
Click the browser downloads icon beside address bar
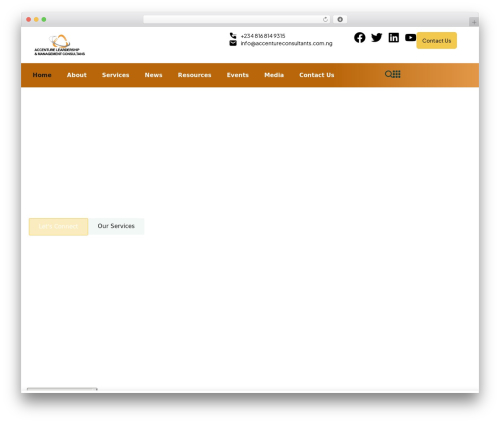click(x=340, y=19)
